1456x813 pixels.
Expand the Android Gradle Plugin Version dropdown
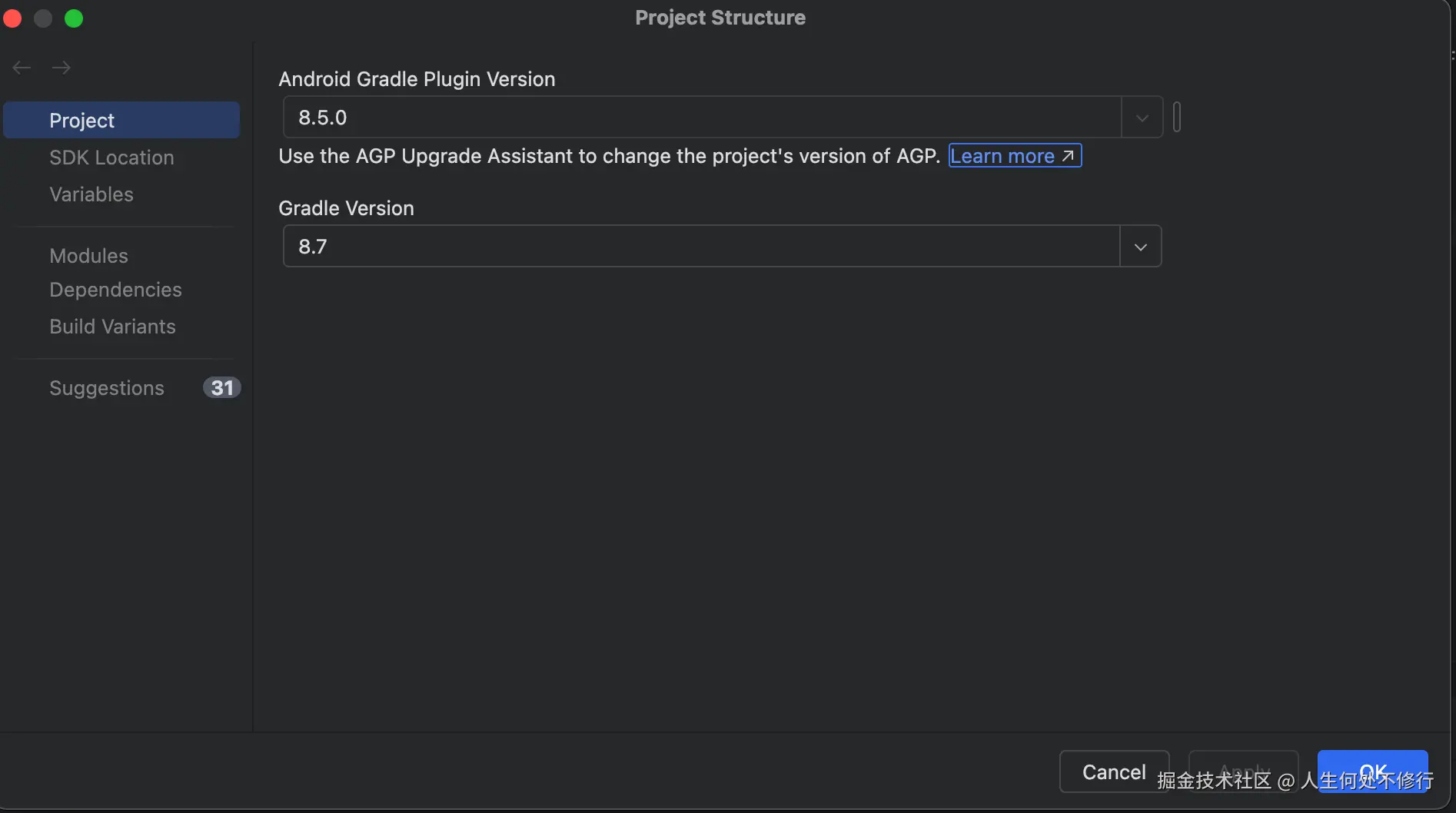click(1142, 118)
